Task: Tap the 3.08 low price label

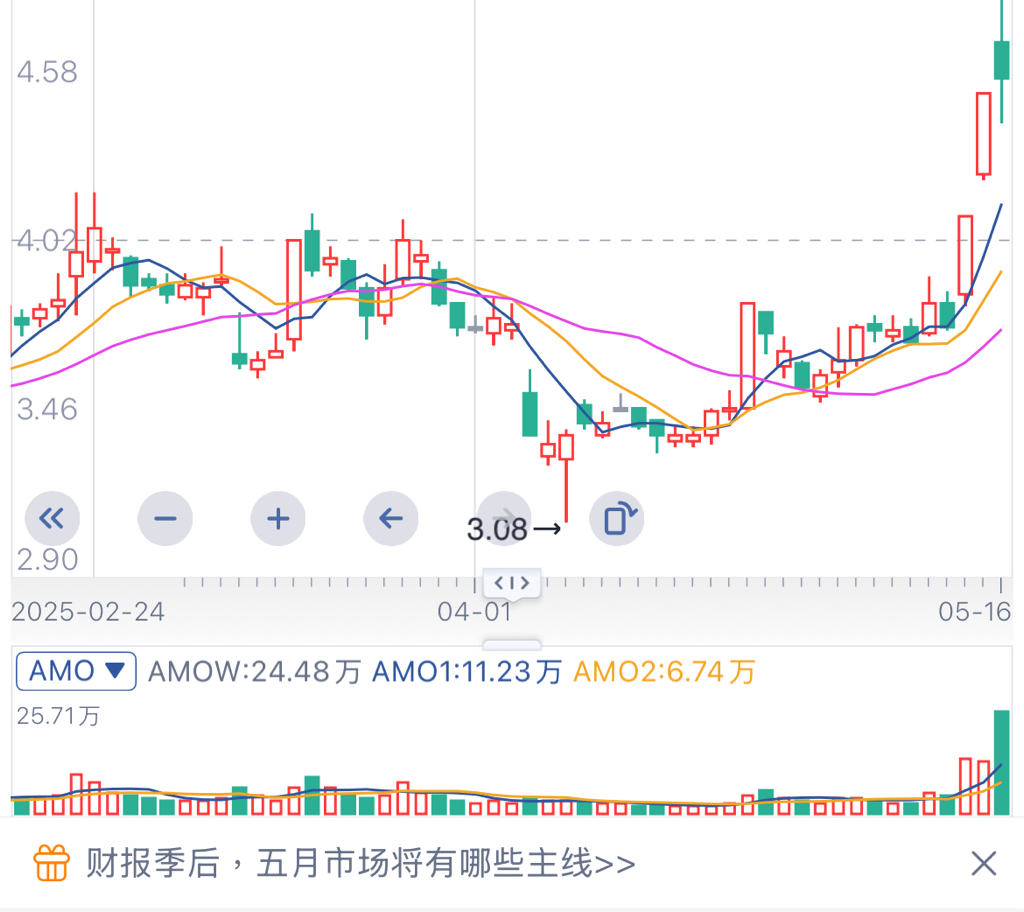Action: tap(497, 529)
